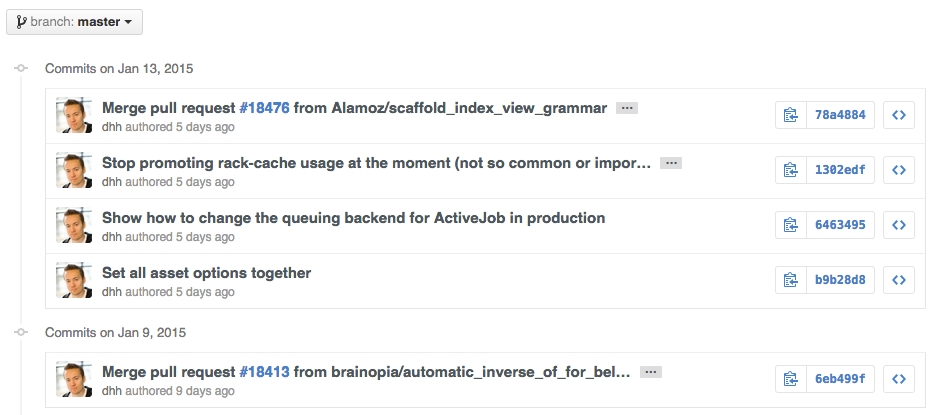Browse repository code at commit 78a4884
Viewport: 938px width, 415px height.
click(x=899, y=115)
